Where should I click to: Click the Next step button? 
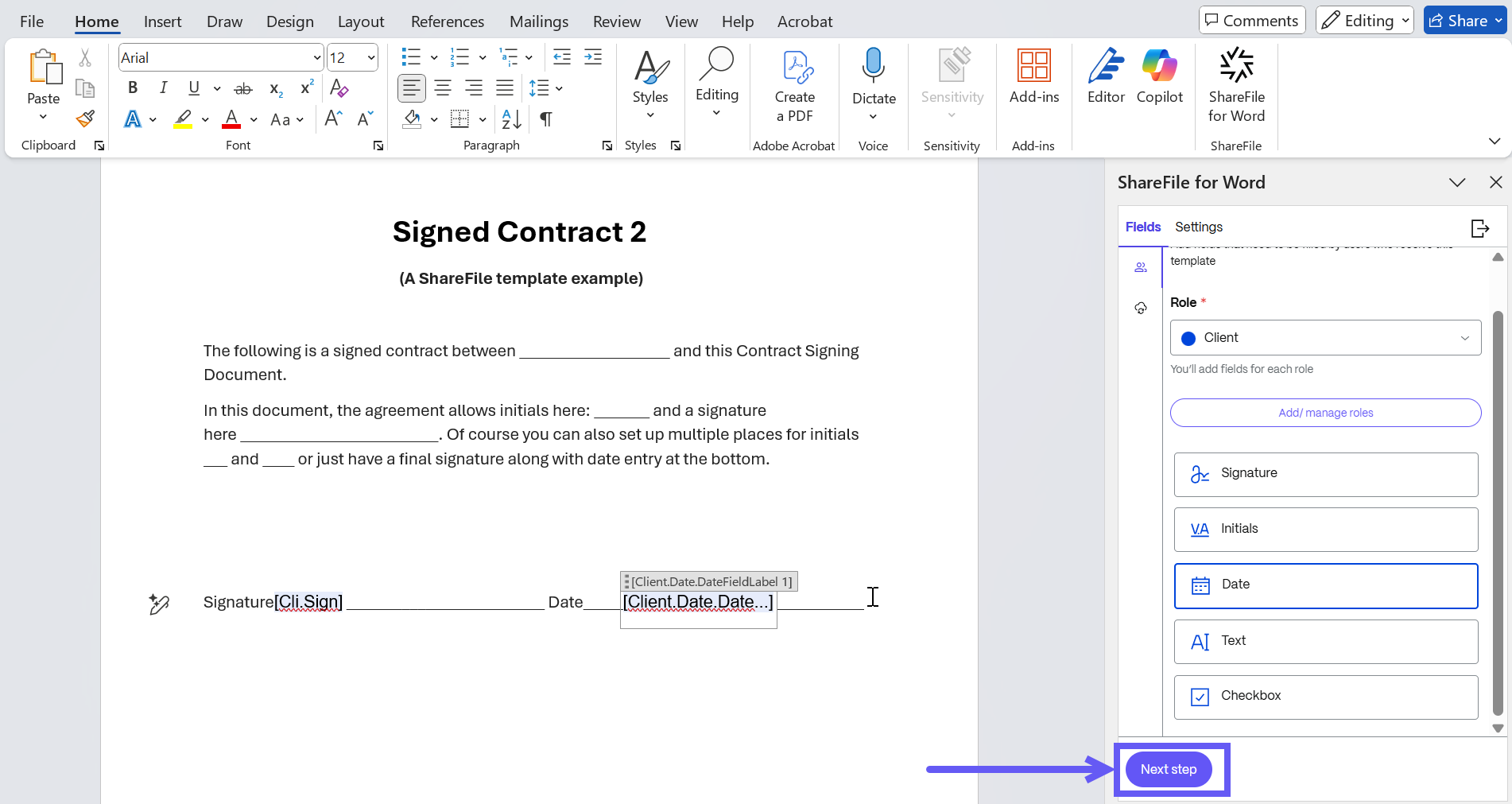[1168, 769]
